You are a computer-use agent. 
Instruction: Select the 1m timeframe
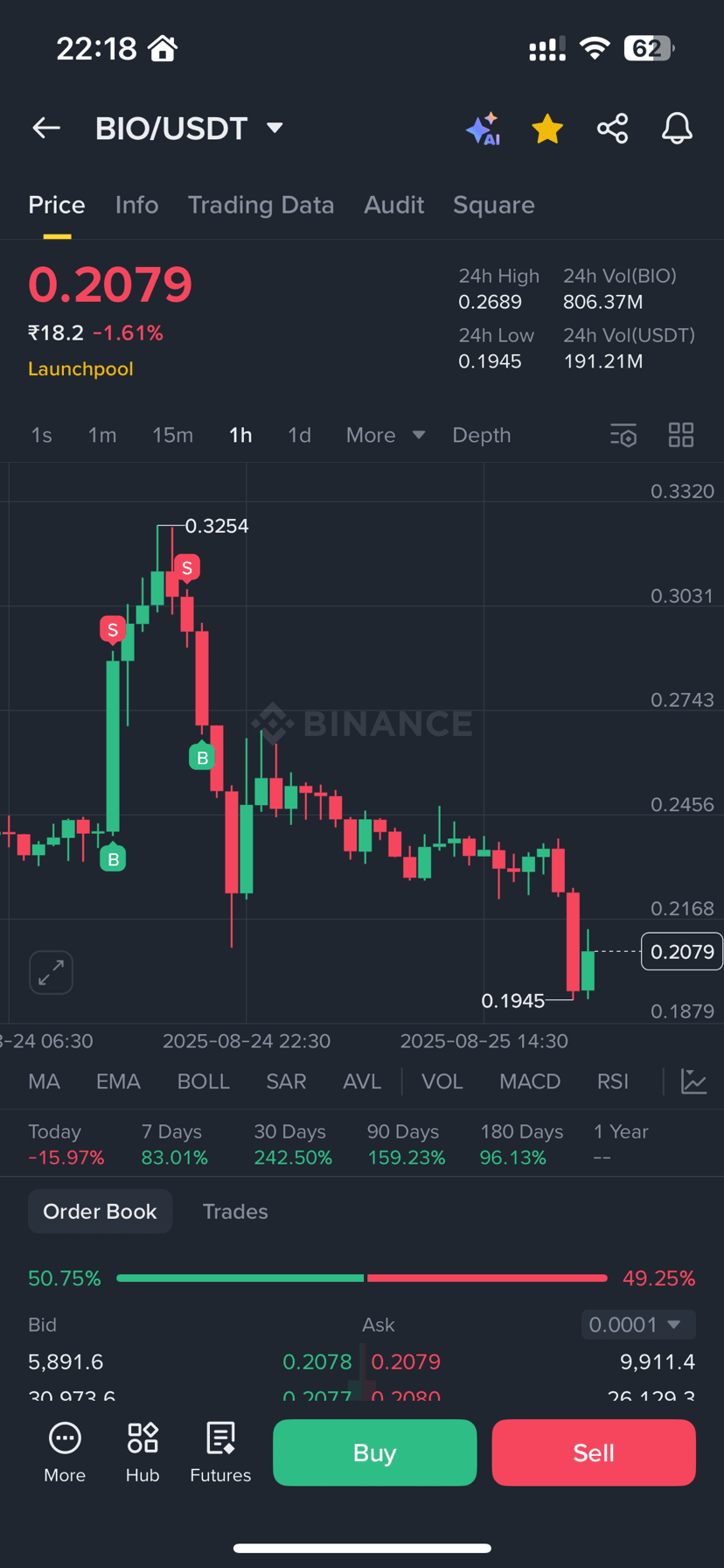(x=102, y=435)
